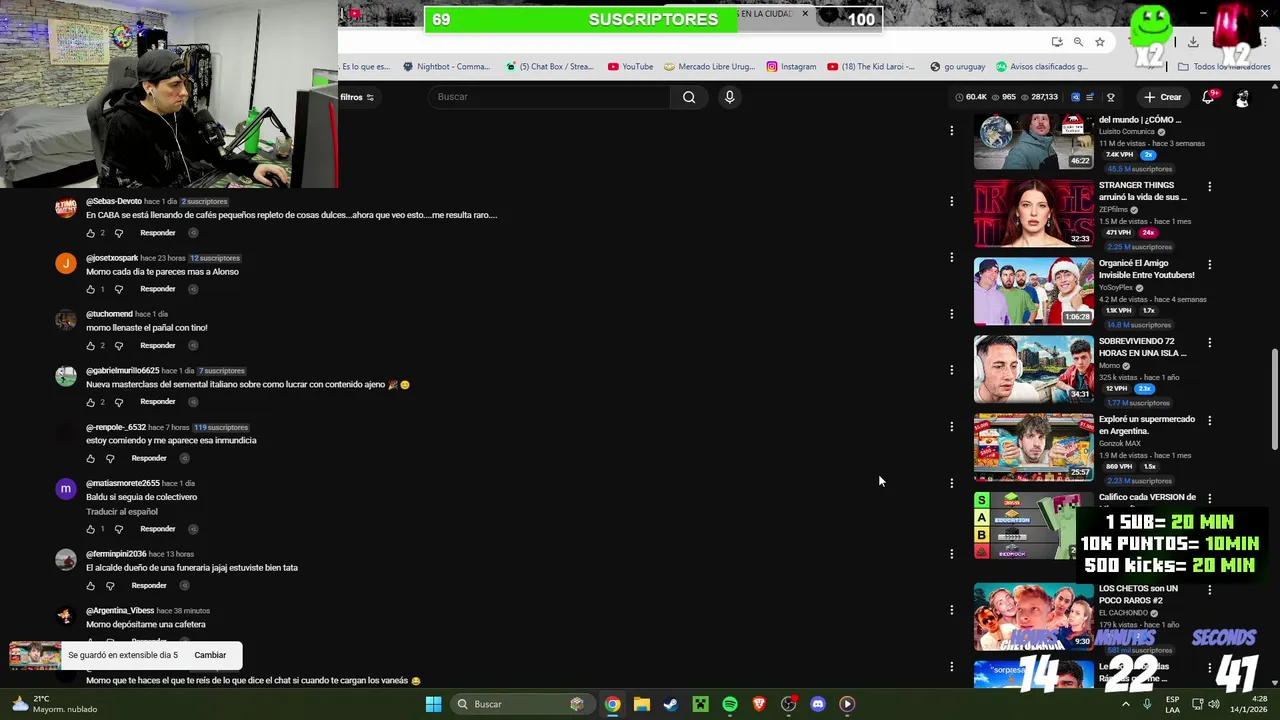Open the YouTube bookmark in bookmarks bar
The height and width of the screenshot is (720, 1280).
[x=630, y=67]
